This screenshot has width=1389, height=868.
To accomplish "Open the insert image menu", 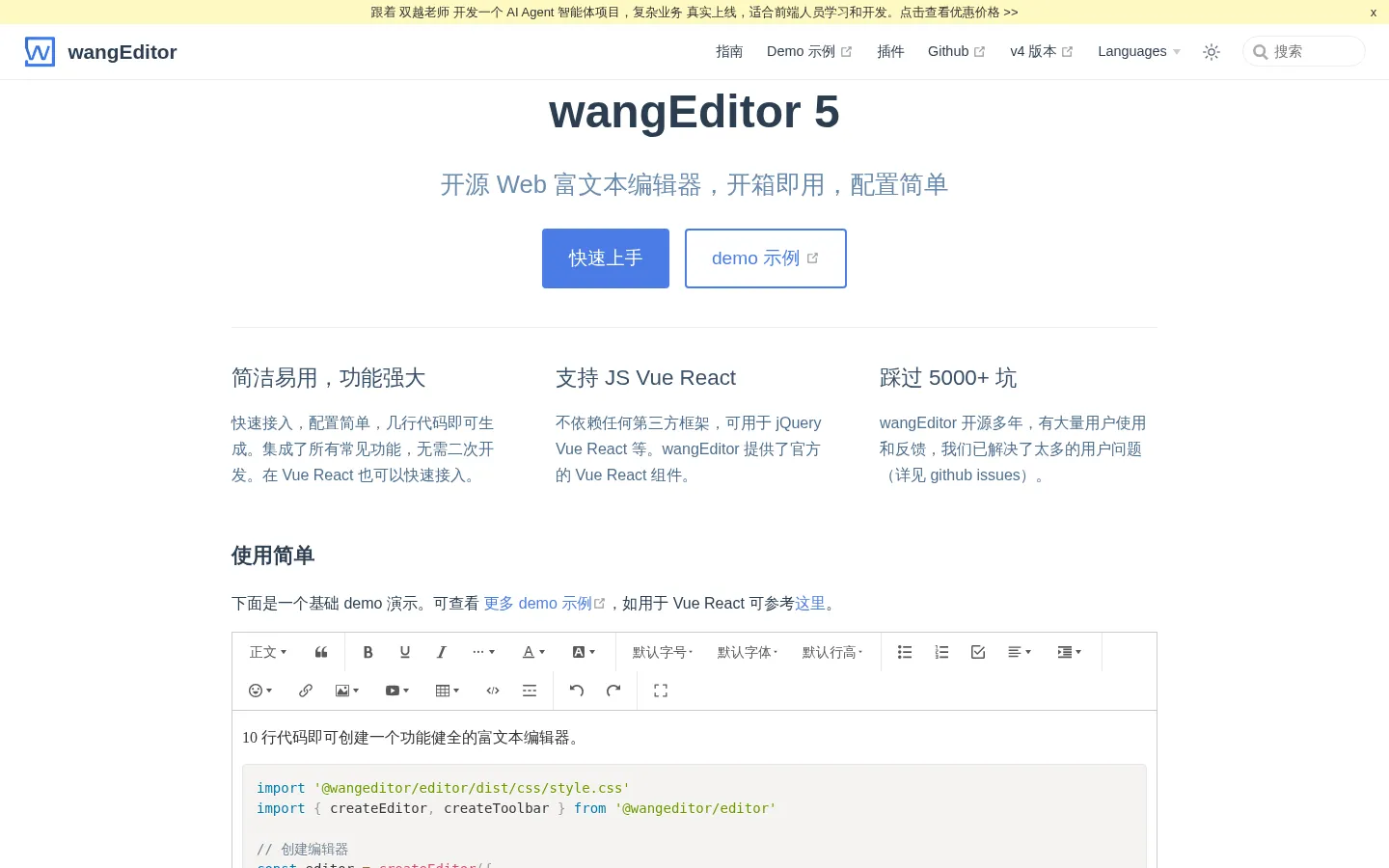I will 347,691.
